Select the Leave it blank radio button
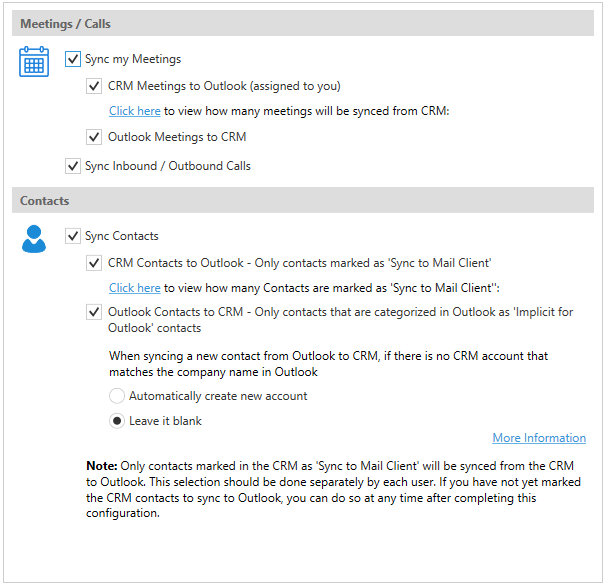 click(117, 421)
